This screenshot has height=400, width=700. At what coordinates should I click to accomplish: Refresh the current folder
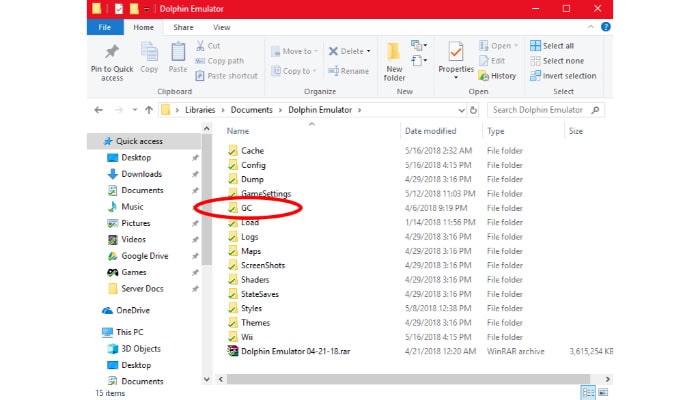point(473,110)
